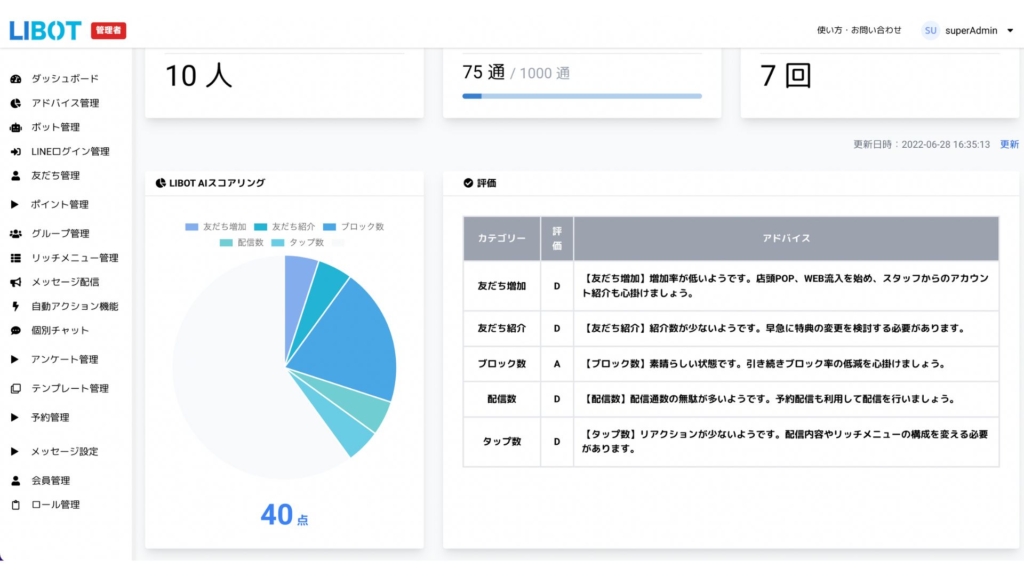The width and height of the screenshot is (1024, 576).
Task: Click the メッセージ配信 megaphone icon
Action: point(15,283)
